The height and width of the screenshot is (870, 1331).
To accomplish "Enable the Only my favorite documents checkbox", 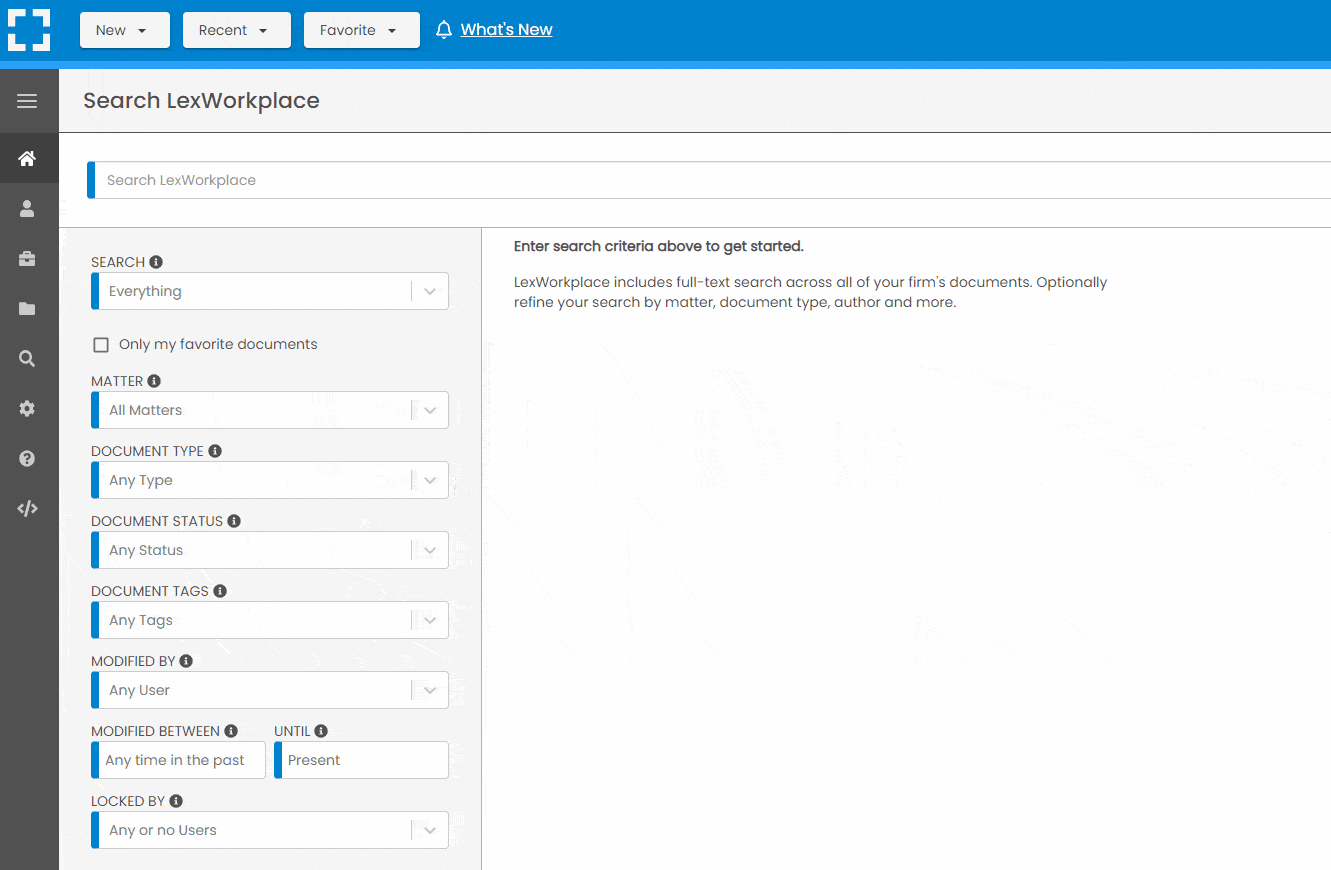I will (x=101, y=344).
